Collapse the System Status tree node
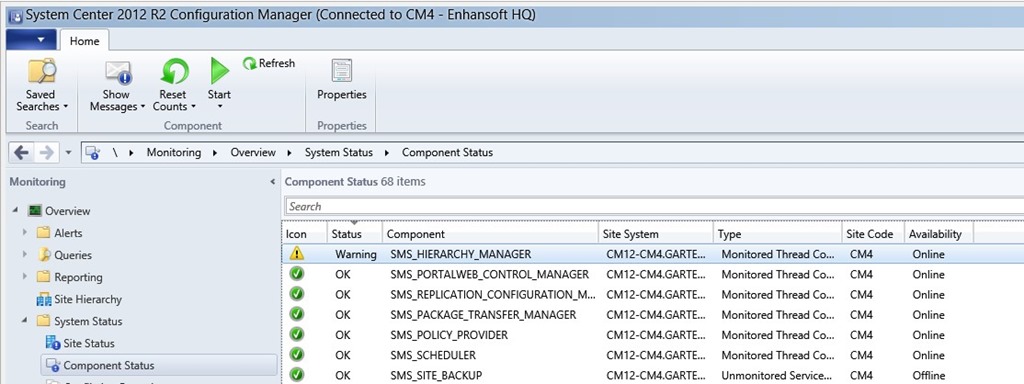 pos(25,321)
